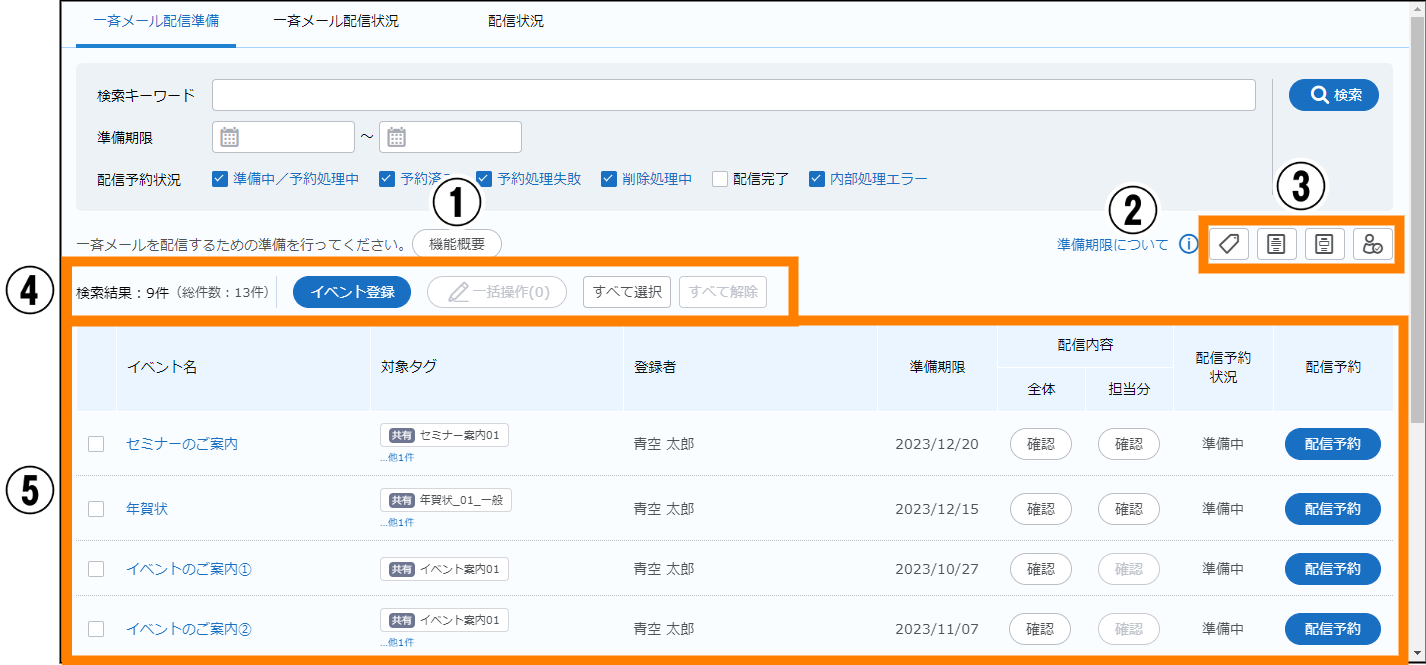This screenshot has height=665, width=1426.
Task: Click the person with checkmark icon
Action: (1372, 244)
